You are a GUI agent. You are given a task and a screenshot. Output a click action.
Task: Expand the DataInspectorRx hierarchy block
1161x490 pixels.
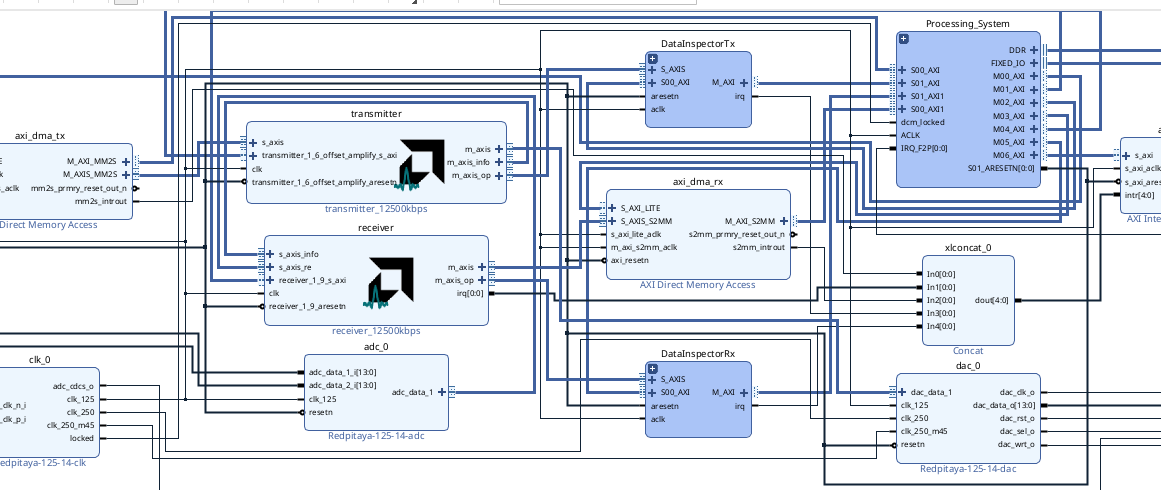point(653,369)
